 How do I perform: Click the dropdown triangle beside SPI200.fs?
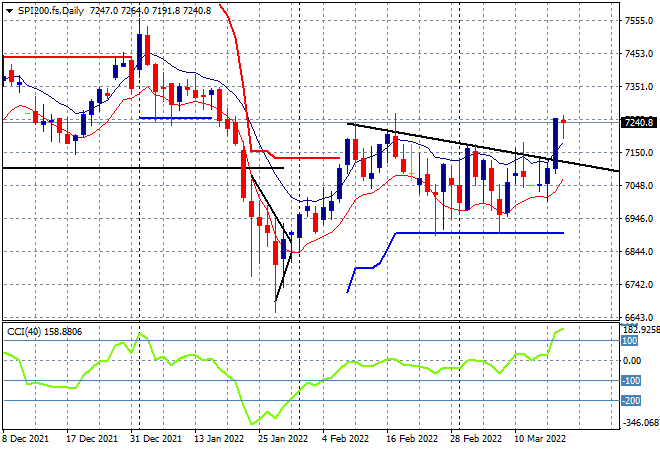tap(8, 8)
